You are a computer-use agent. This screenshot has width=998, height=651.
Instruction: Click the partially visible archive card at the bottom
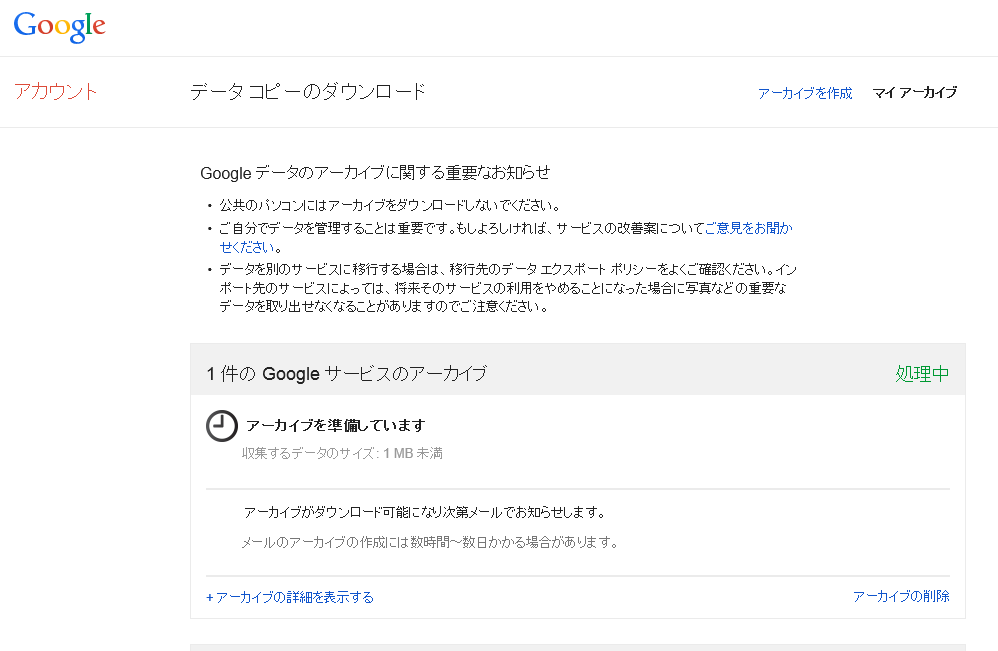(577, 647)
